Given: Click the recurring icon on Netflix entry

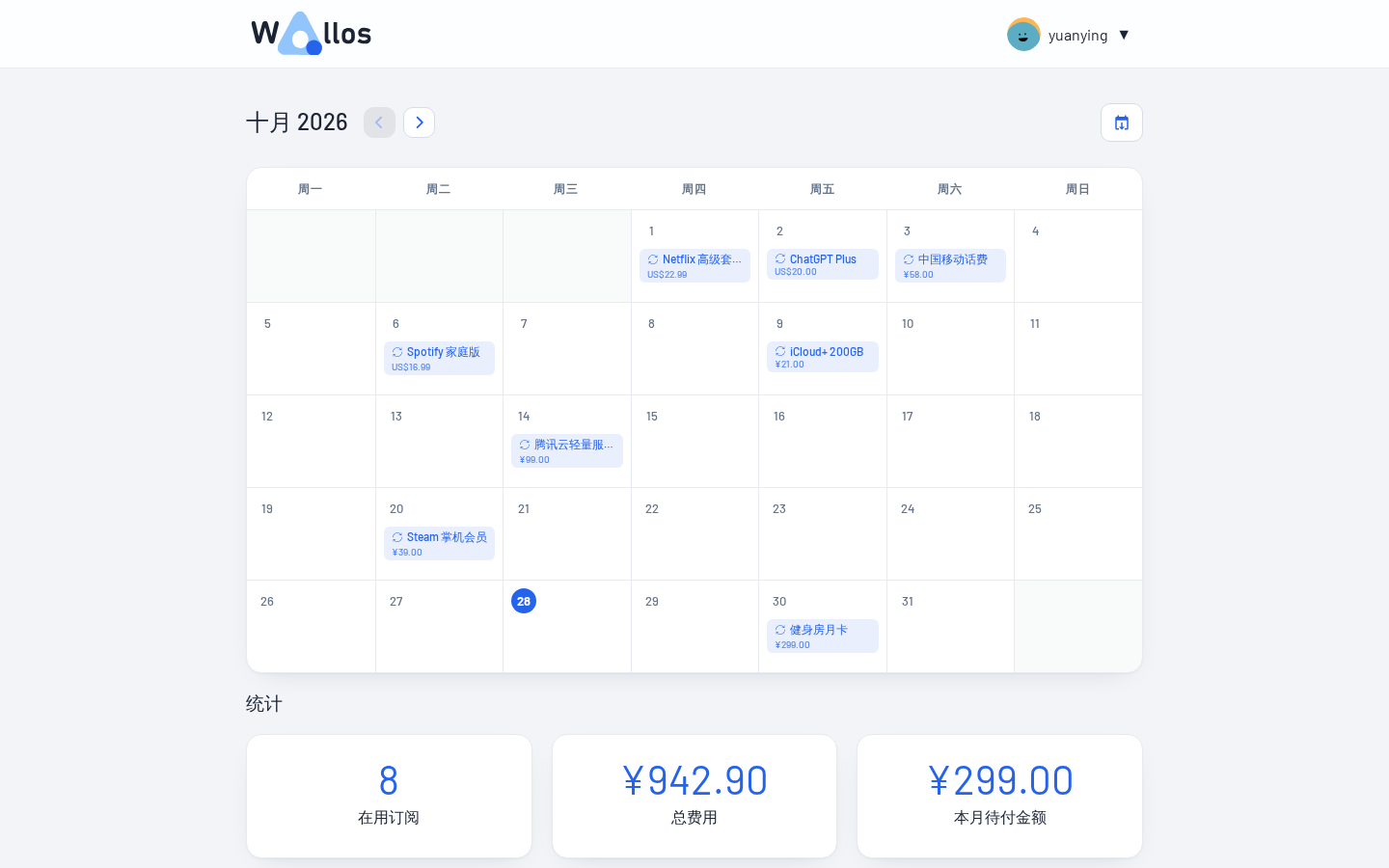Looking at the screenshot, I should coord(653,259).
